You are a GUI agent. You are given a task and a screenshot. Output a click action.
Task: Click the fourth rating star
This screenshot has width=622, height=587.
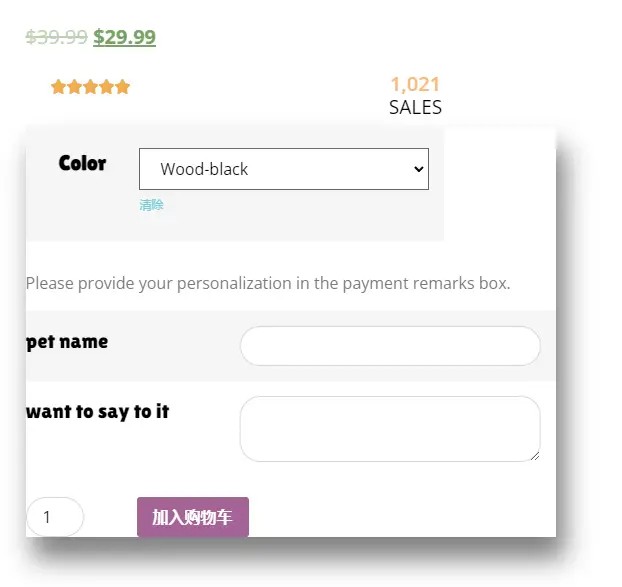107,87
